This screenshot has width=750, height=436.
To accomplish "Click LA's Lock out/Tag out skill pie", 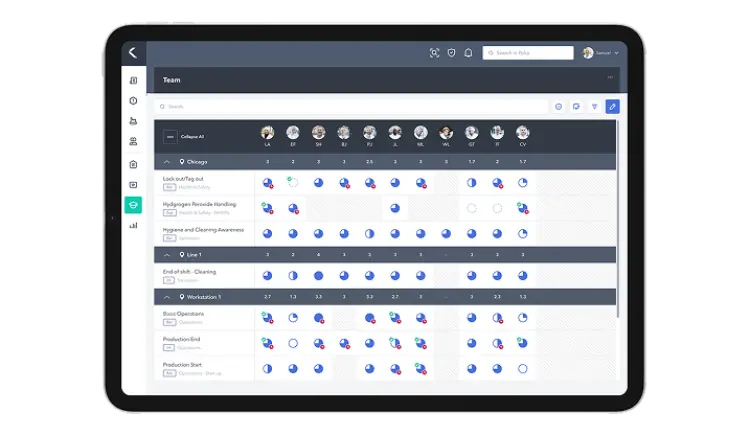I will coord(268,183).
